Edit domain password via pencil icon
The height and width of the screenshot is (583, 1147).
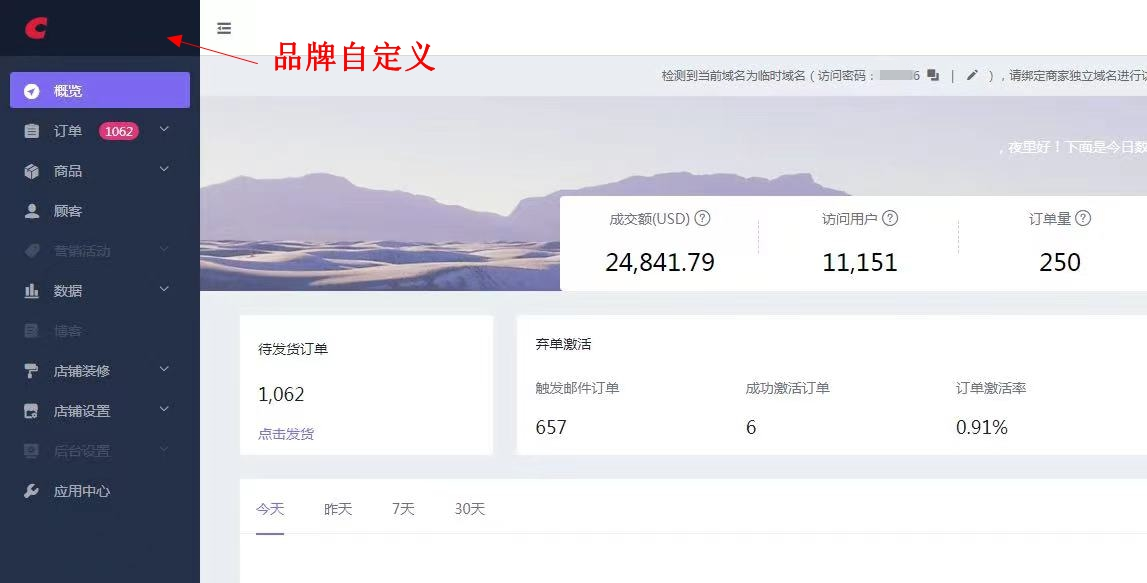973,75
